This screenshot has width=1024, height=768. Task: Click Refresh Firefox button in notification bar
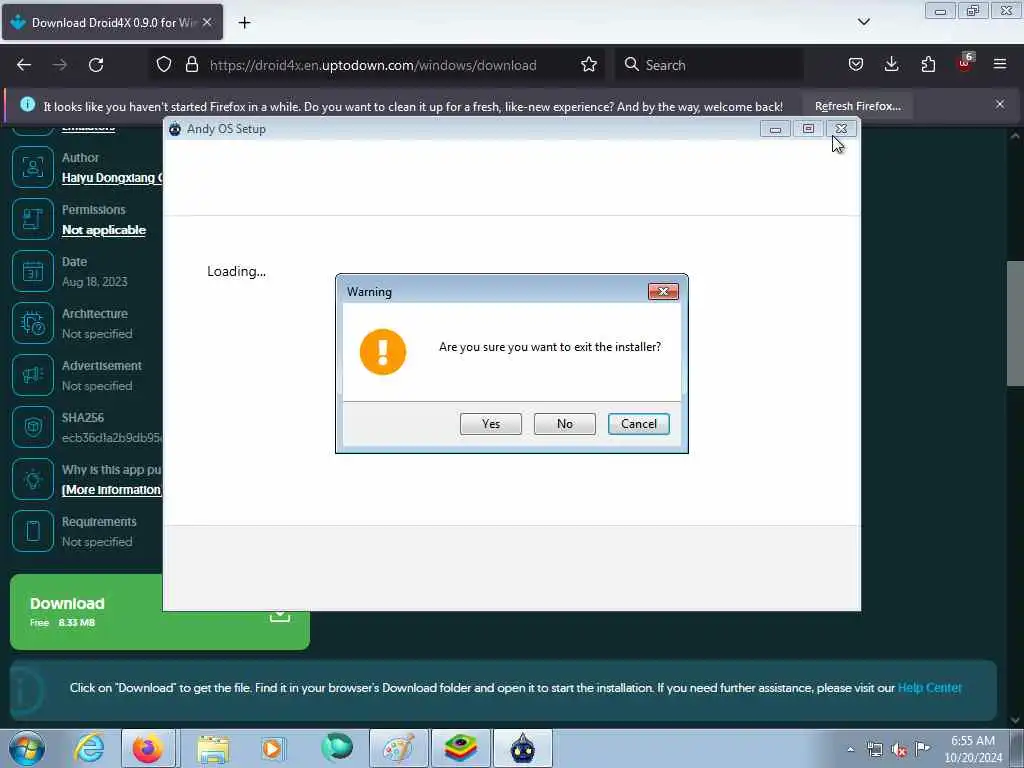point(857,106)
